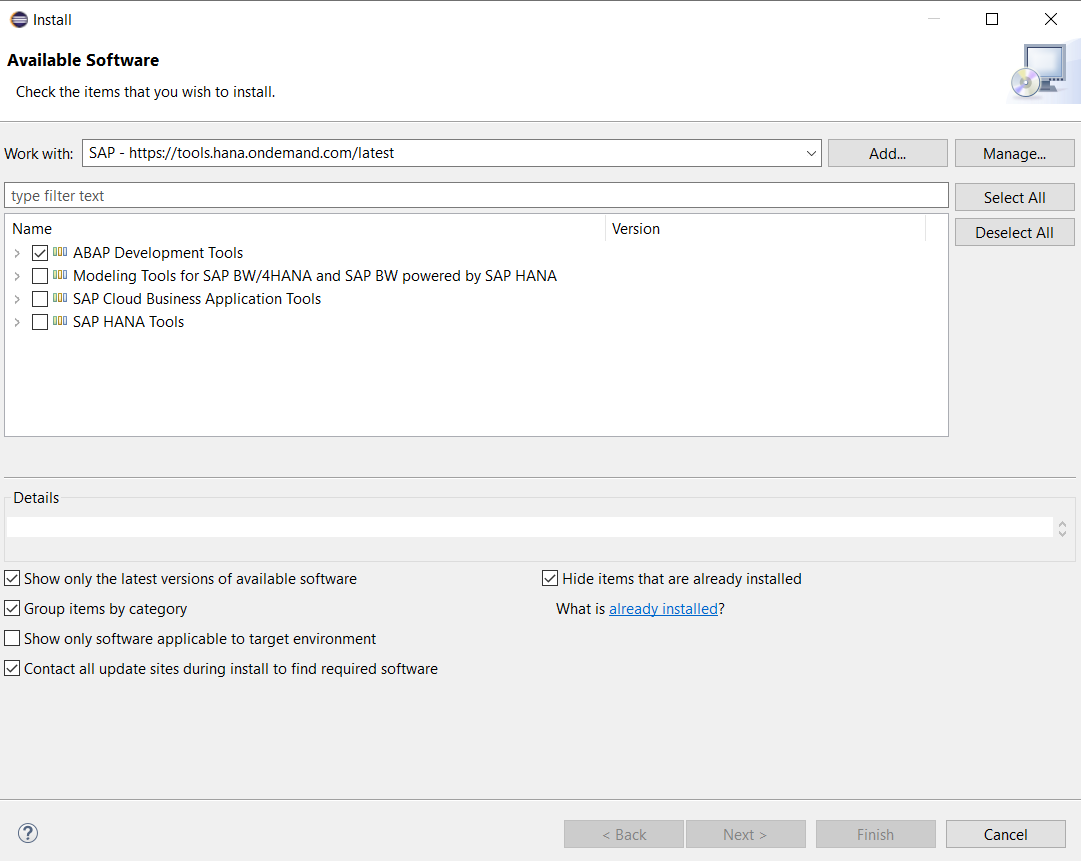Open the Manage repositories dialog
The width and height of the screenshot is (1081, 861).
click(x=1014, y=152)
